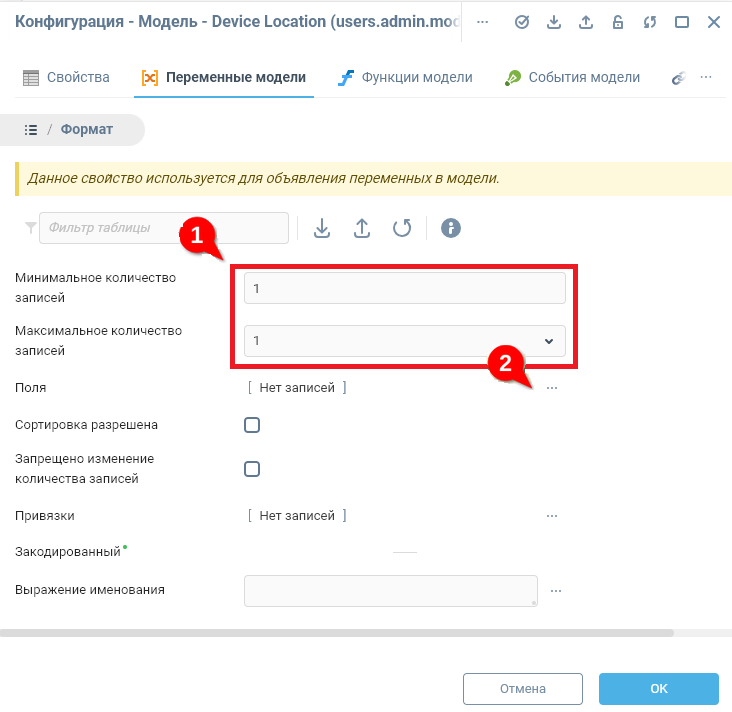Open ellipsis editor for Привязки row
The width and height of the screenshot is (732, 712).
pyautogui.click(x=551, y=516)
